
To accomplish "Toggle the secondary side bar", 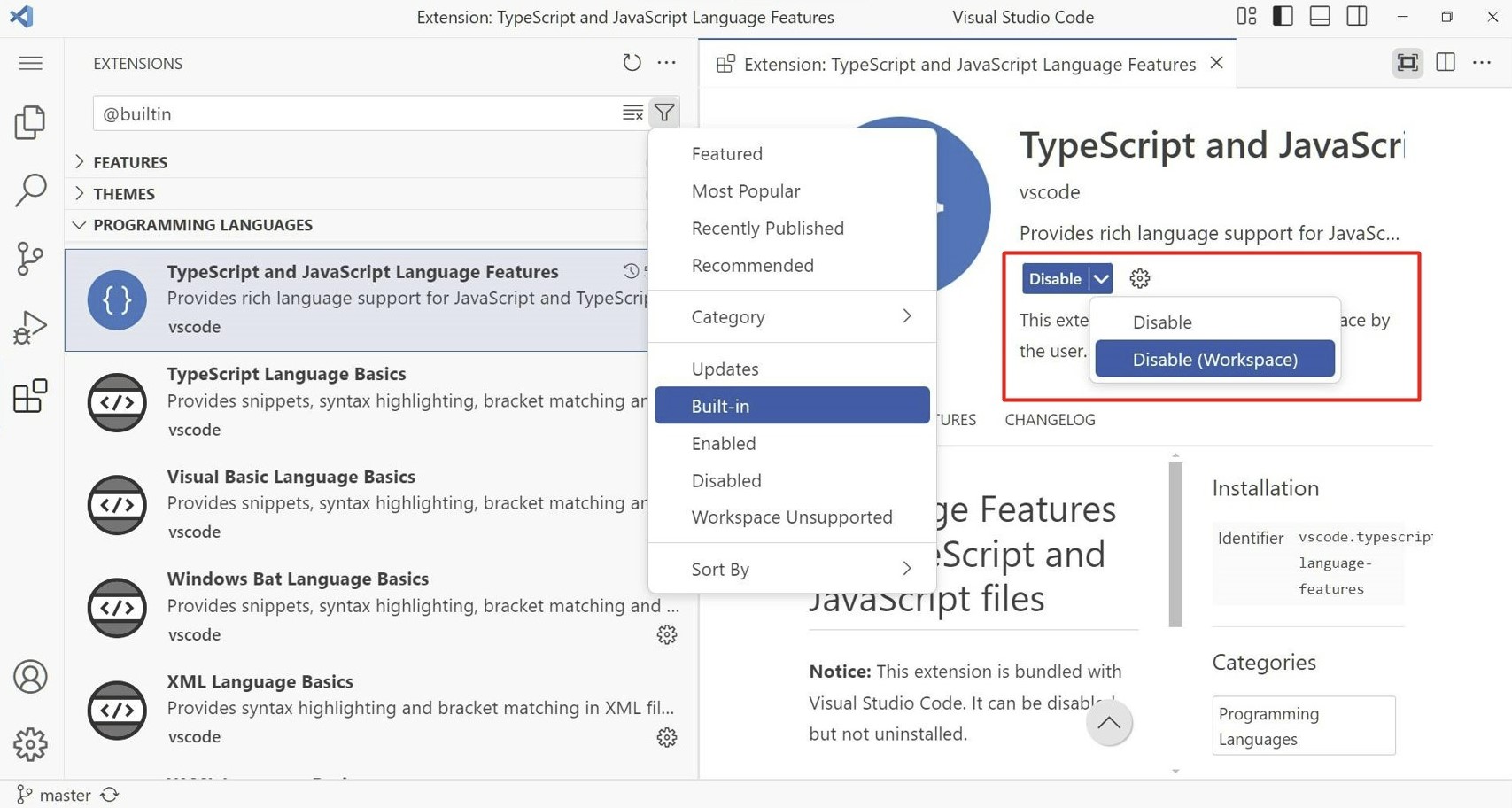I will [1357, 17].
